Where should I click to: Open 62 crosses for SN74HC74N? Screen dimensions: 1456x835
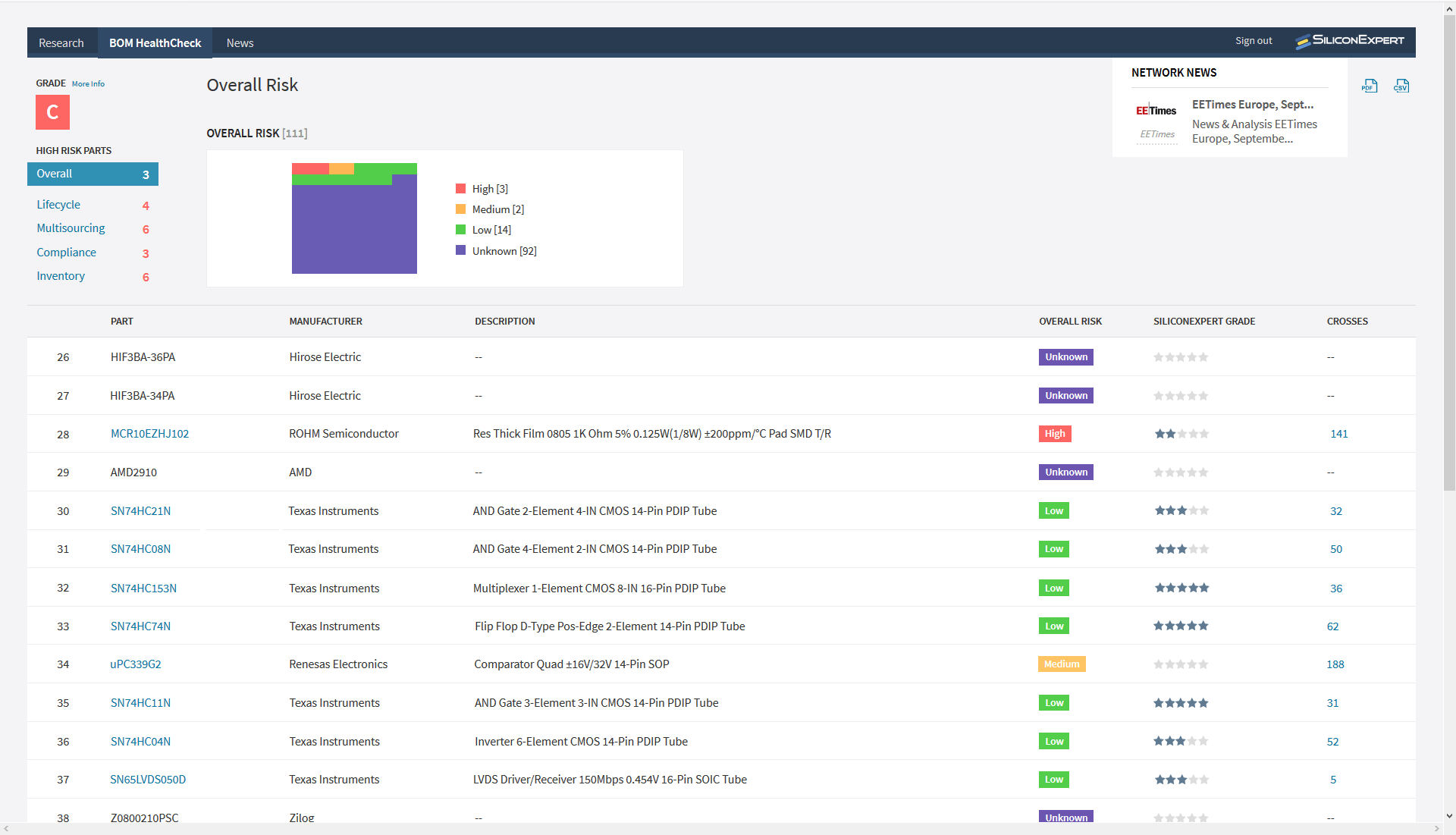pyautogui.click(x=1332, y=626)
